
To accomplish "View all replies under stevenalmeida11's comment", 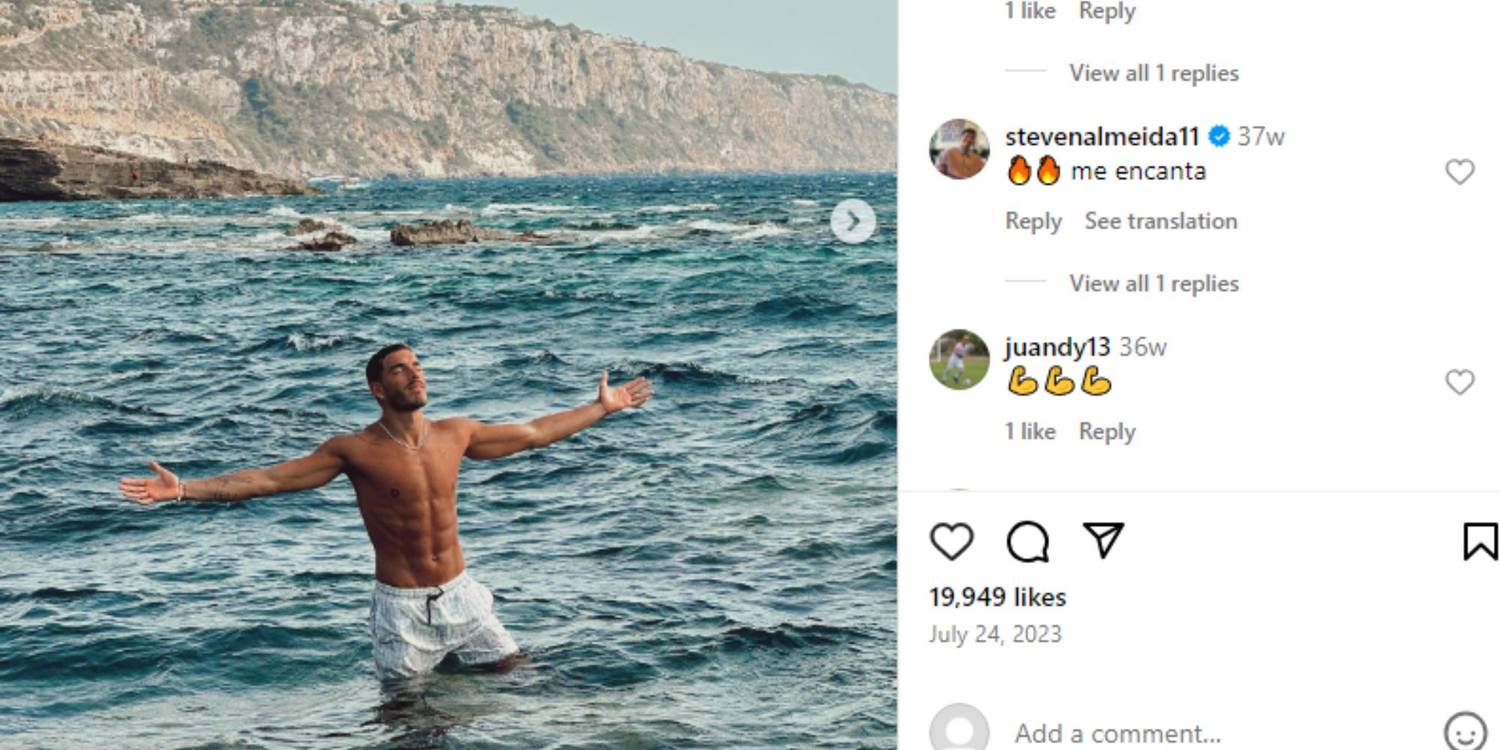I will tap(1153, 283).
